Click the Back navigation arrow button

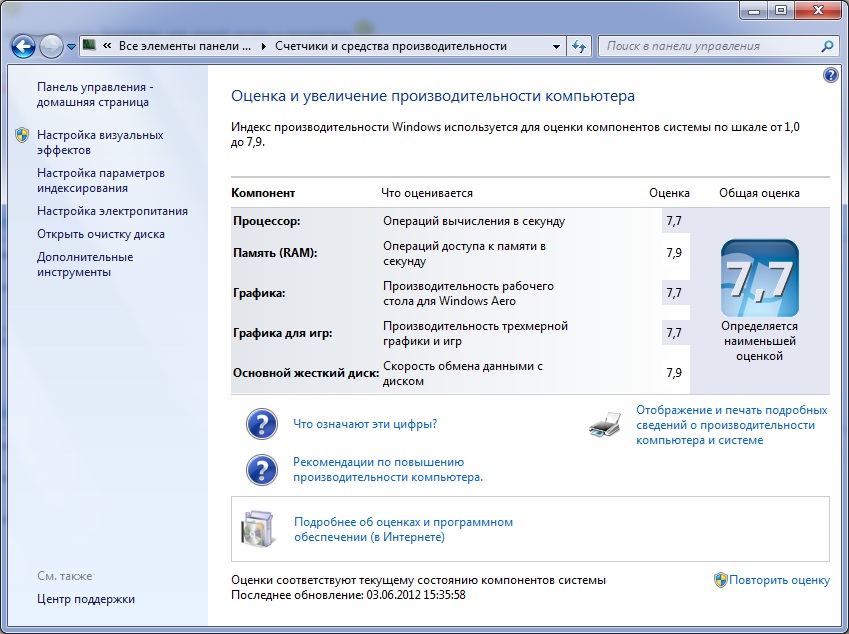23,46
